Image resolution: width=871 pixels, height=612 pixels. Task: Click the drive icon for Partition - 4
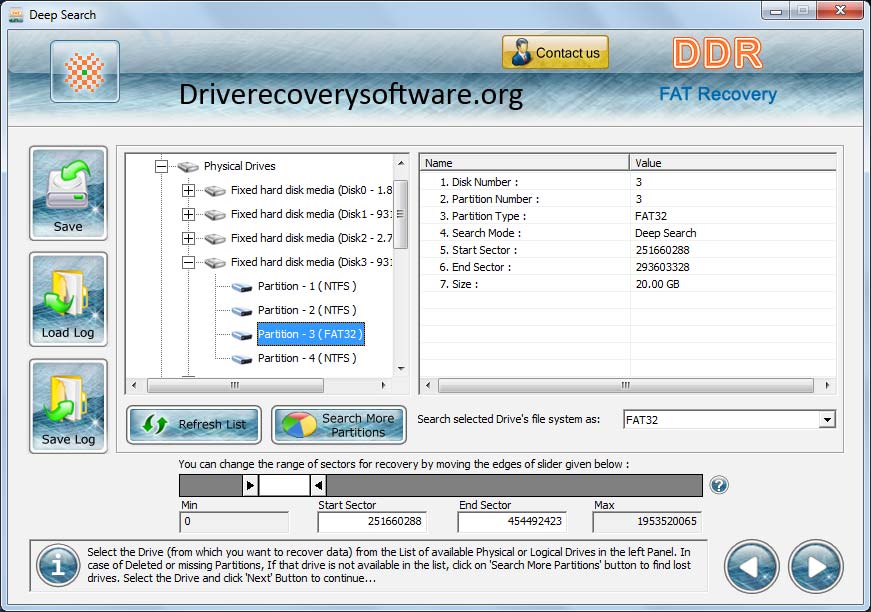[242, 359]
